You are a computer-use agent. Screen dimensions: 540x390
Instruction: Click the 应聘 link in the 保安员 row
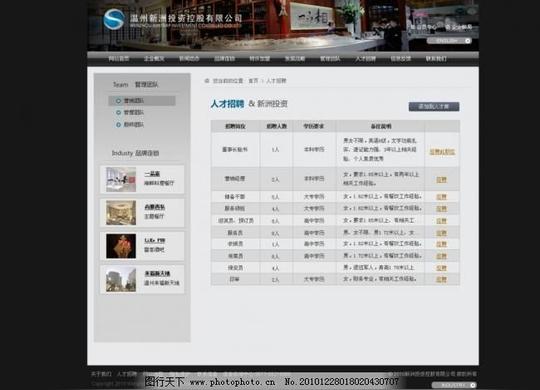(x=442, y=268)
